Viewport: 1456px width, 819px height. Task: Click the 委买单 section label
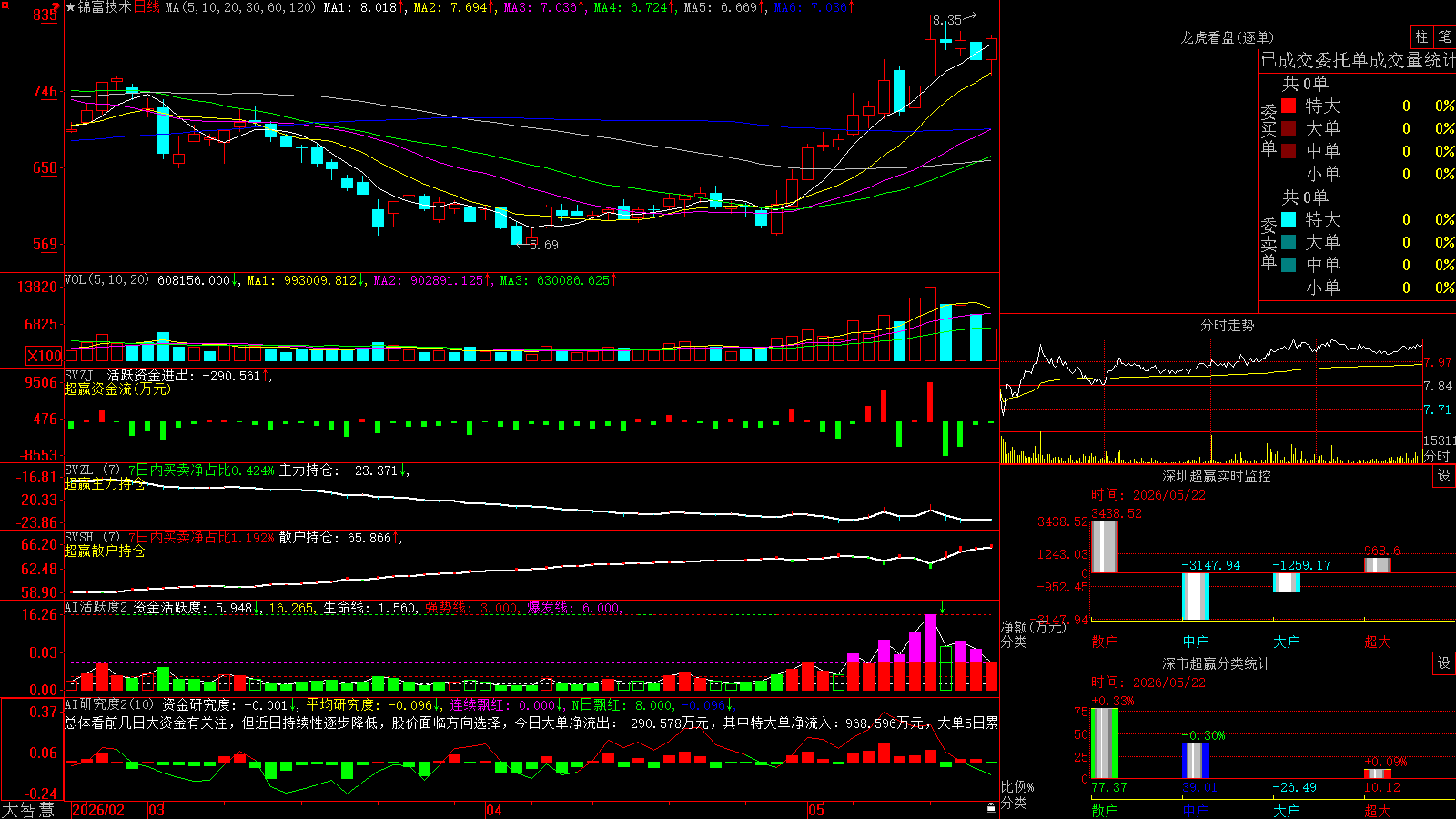[x=1269, y=129]
